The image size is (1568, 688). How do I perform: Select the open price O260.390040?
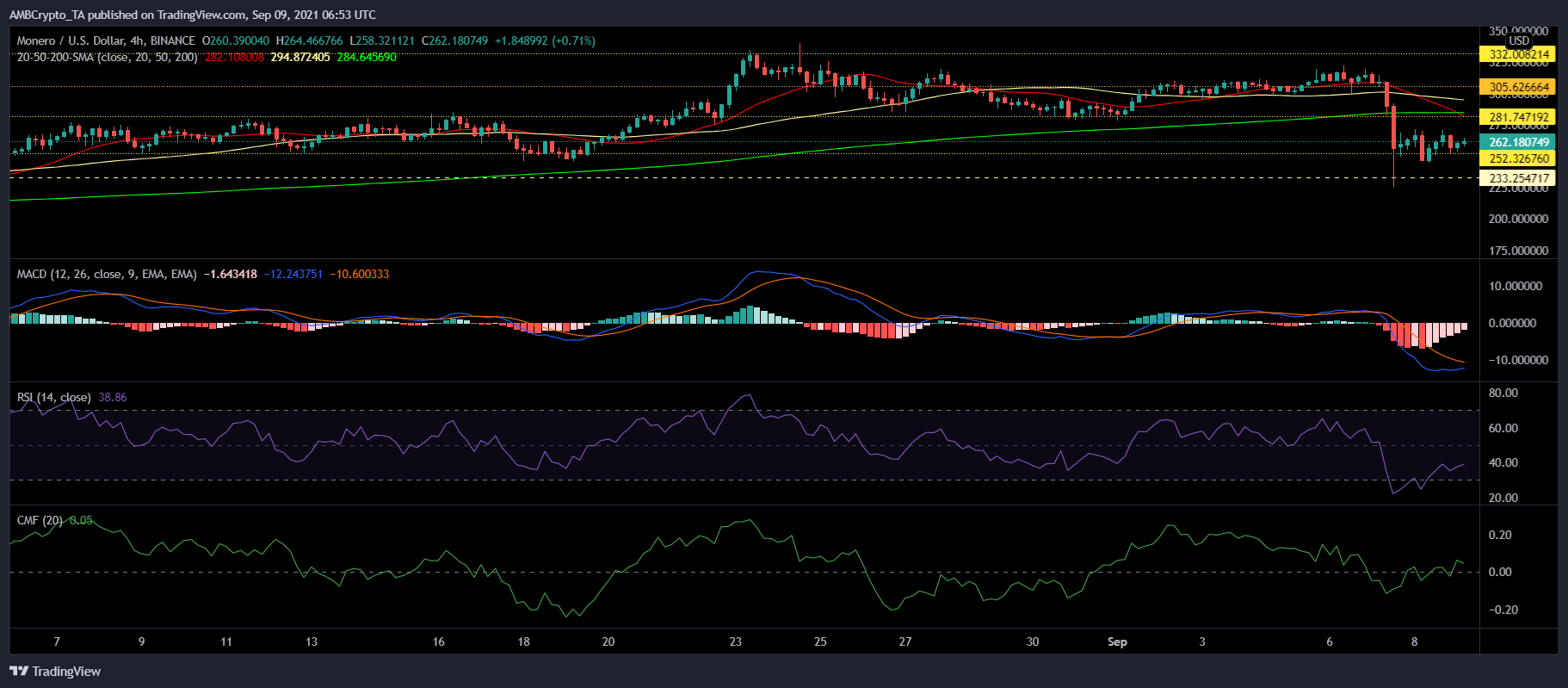click(x=236, y=40)
